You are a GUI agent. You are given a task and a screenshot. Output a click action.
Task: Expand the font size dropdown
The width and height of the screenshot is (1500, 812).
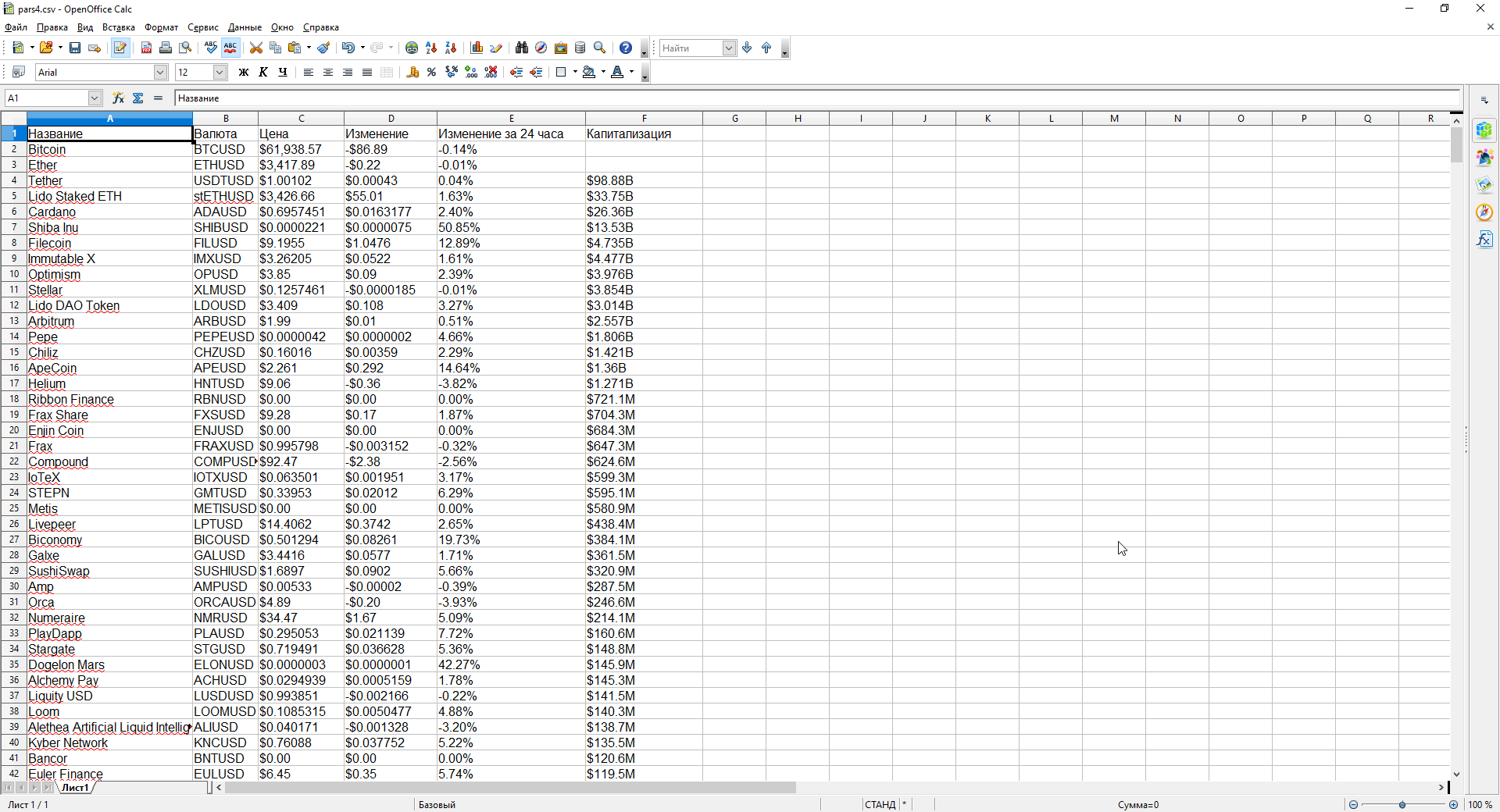tap(220, 72)
